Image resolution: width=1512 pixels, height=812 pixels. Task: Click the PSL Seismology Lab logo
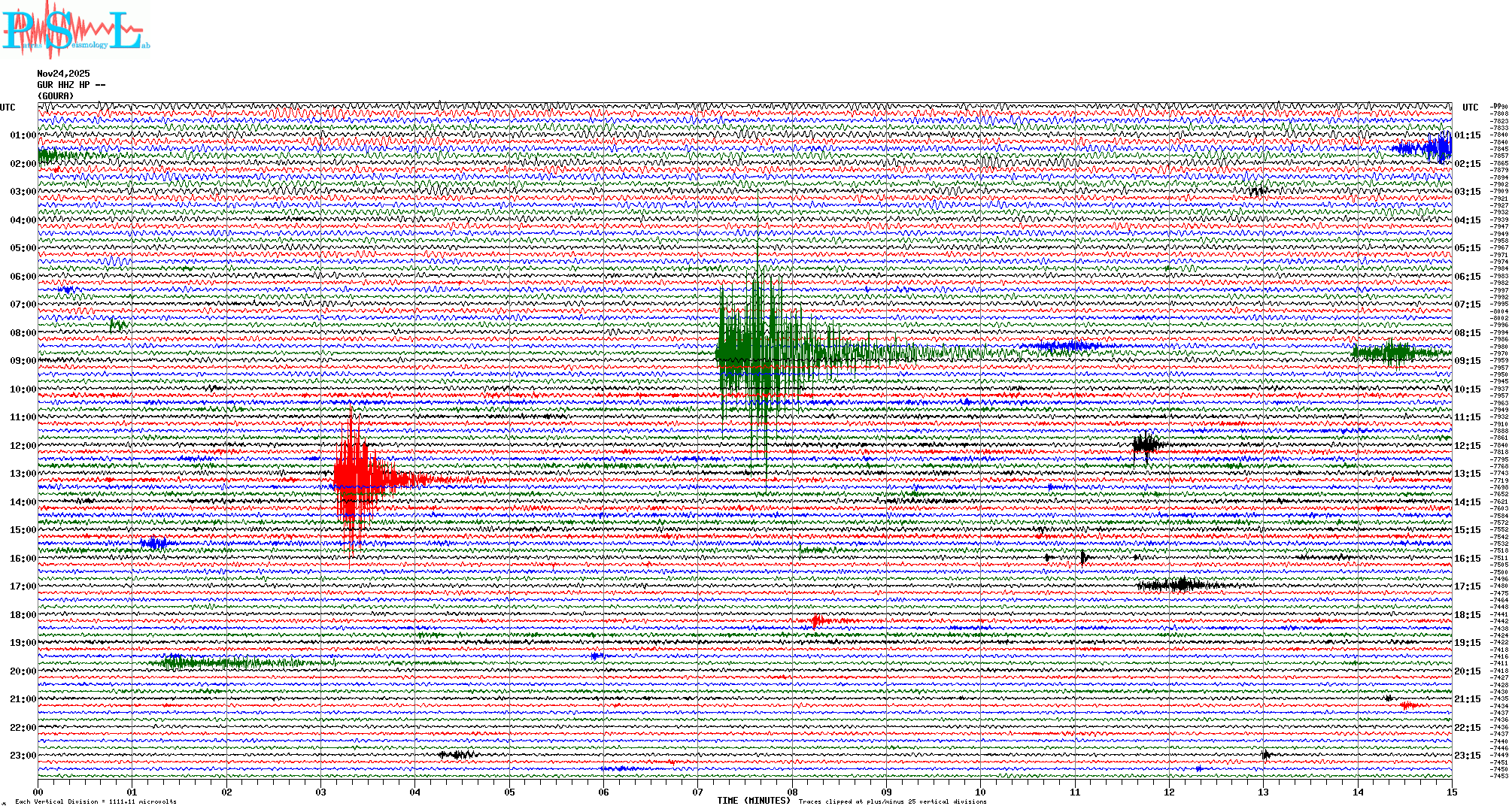(x=75, y=32)
